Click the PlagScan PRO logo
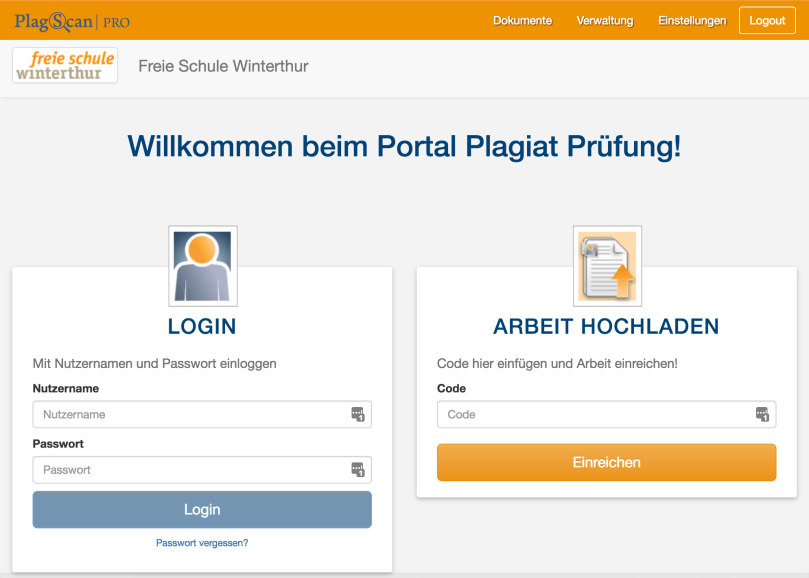The image size is (809, 578). click(x=72, y=21)
